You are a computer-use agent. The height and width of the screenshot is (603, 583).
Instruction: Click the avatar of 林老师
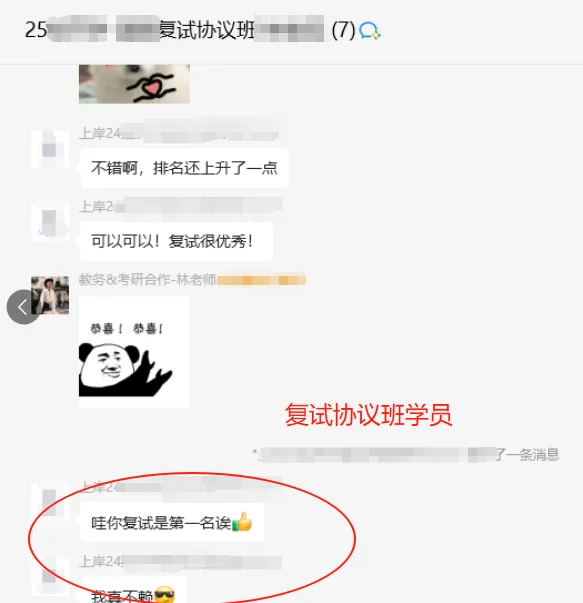coord(50,295)
